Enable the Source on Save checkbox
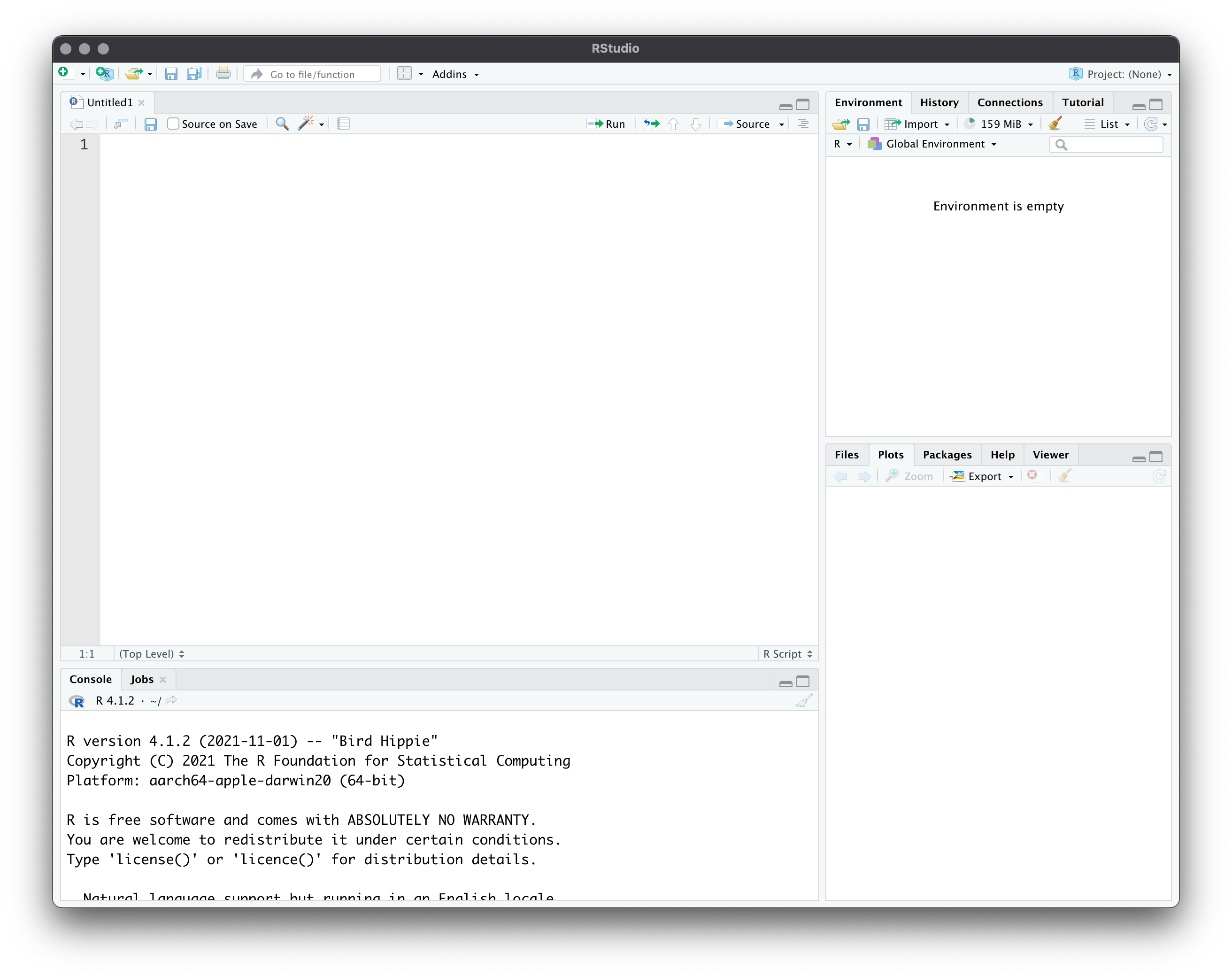The width and height of the screenshot is (1232, 977). click(173, 124)
